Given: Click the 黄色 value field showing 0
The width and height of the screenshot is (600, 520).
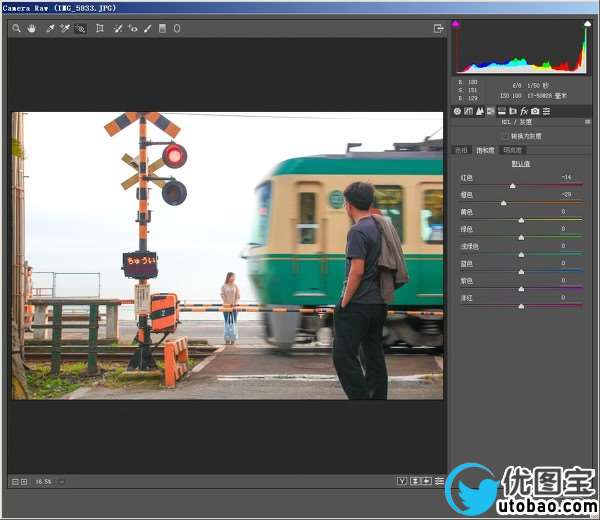Looking at the screenshot, I should 564,212.
